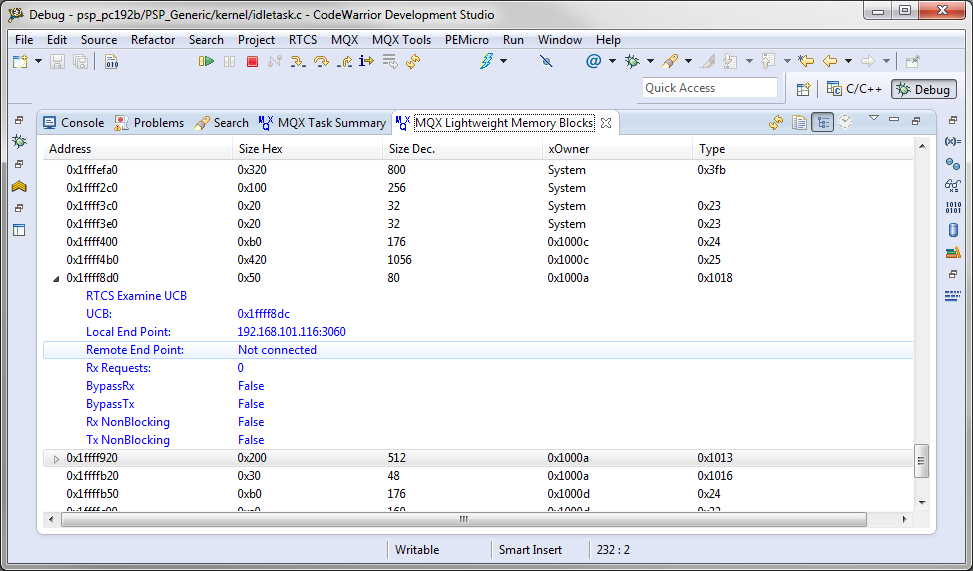973x571 pixels.
Task: Click the Skip All Breakpoints icon
Action: point(546,62)
